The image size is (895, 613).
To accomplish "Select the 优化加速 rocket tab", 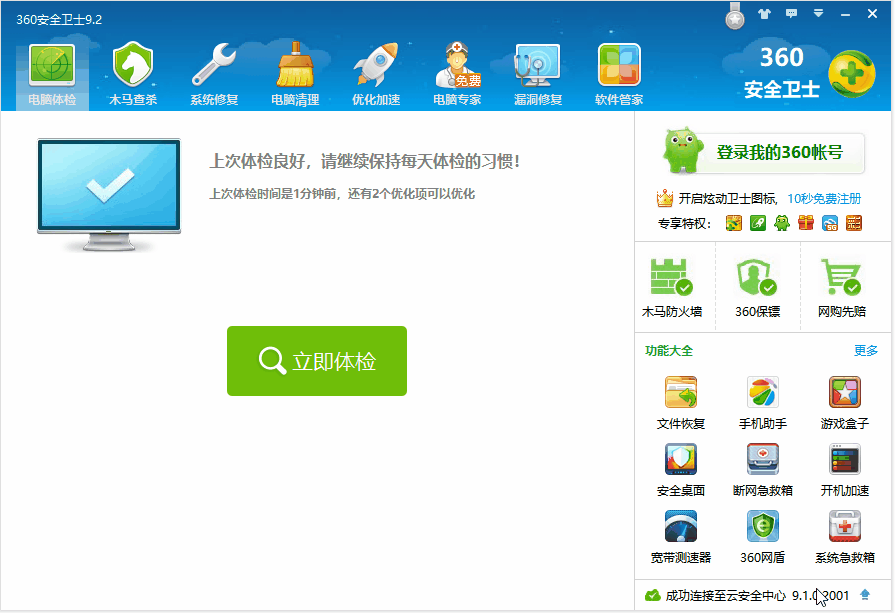I will (x=376, y=75).
